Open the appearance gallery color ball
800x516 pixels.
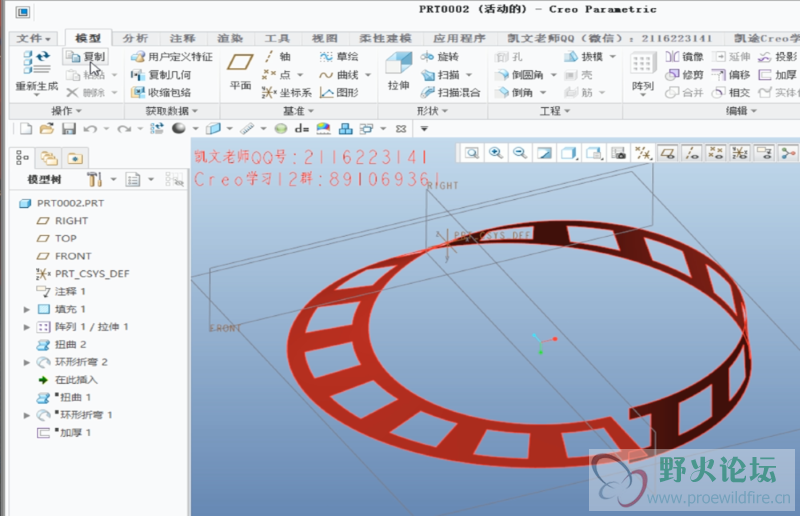point(179,129)
